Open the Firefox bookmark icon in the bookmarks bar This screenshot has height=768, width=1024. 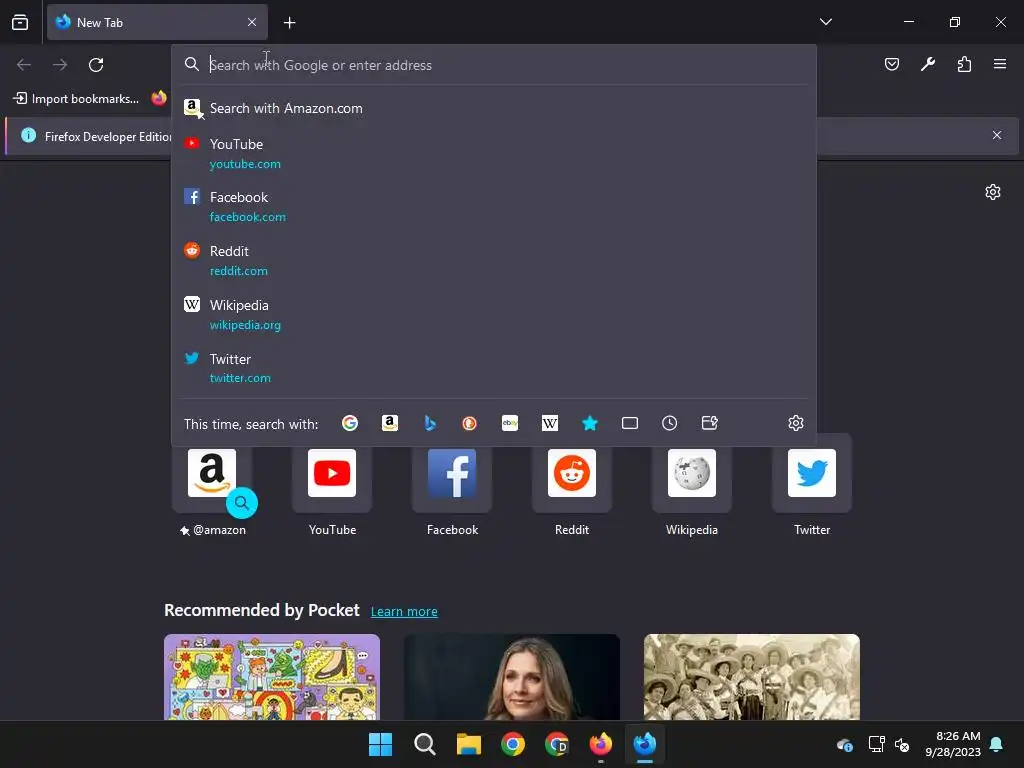click(x=159, y=99)
